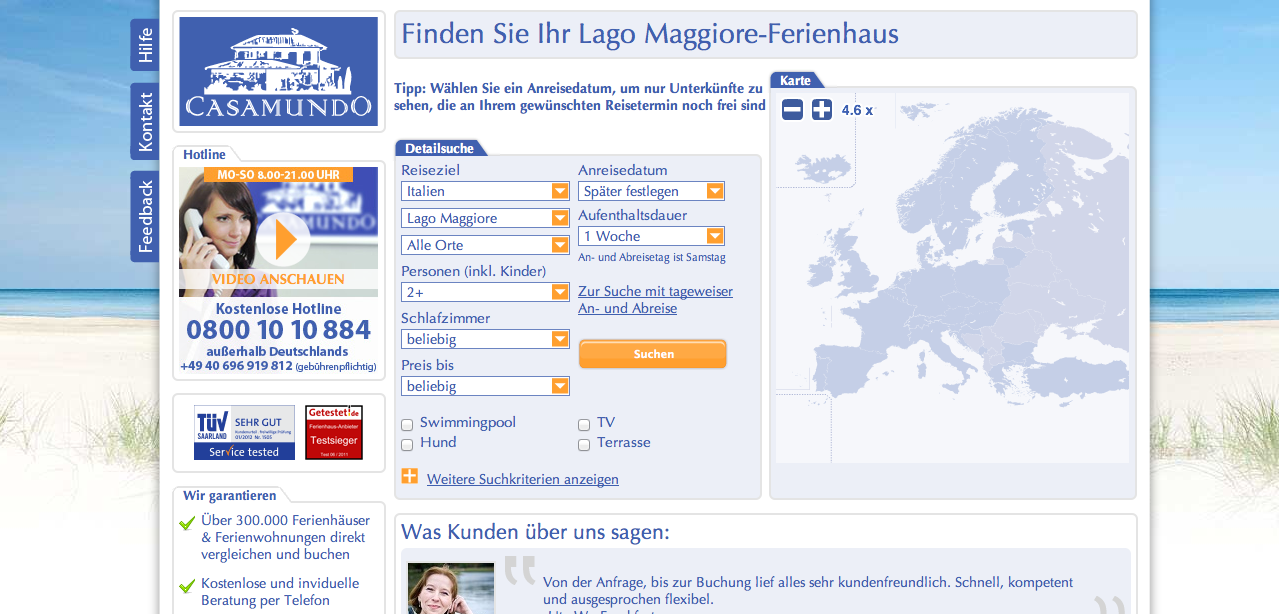Tick the Hund checkbox
This screenshot has height=614, width=1279.
click(407, 445)
